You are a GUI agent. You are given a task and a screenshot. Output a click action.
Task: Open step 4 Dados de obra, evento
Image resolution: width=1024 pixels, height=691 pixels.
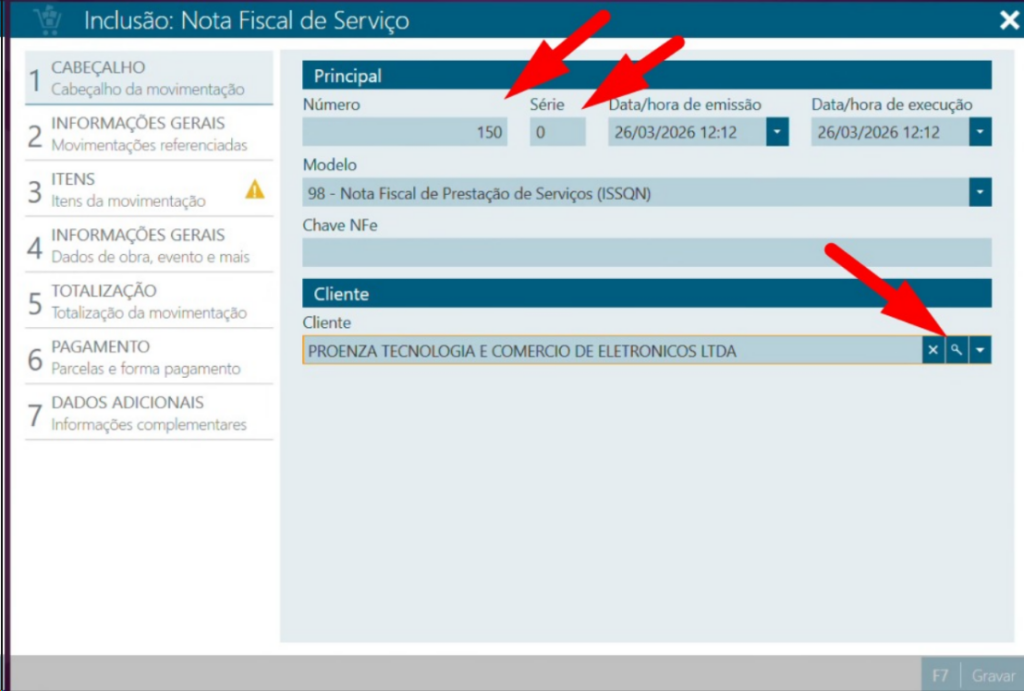pos(148,246)
